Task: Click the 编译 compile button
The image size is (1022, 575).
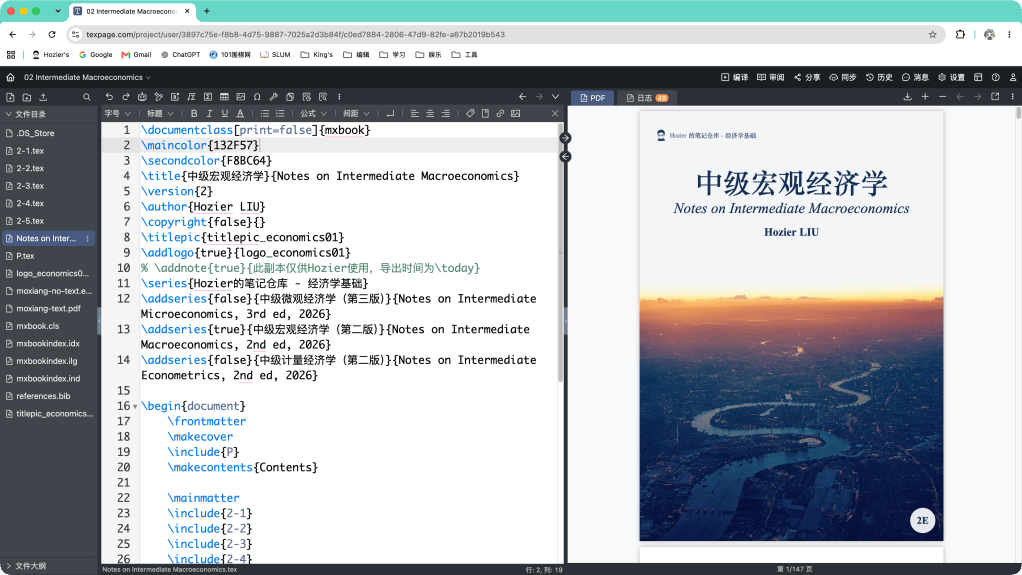Action: (x=735, y=77)
